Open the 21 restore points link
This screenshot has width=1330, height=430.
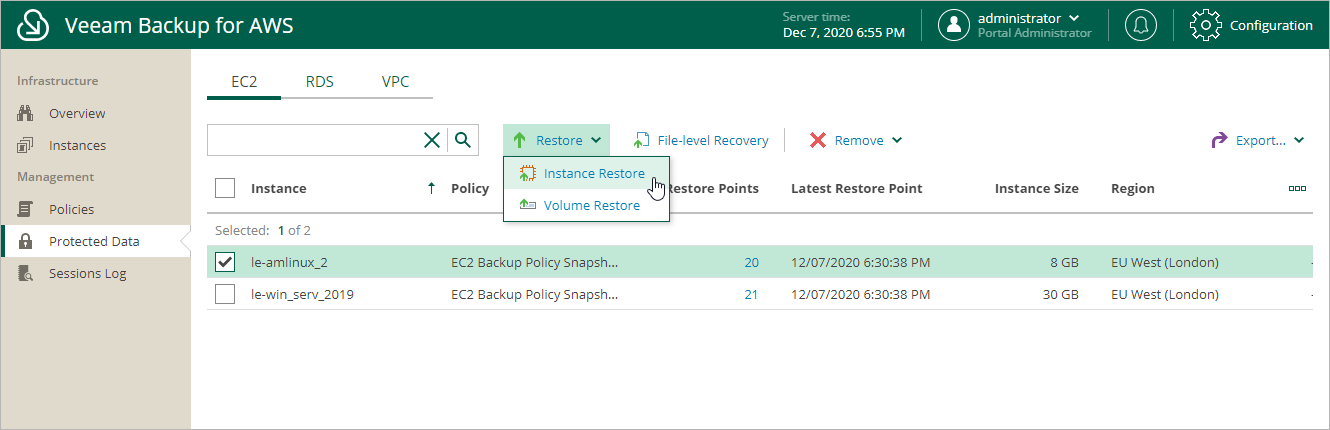pyautogui.click(x=751, y=294)
